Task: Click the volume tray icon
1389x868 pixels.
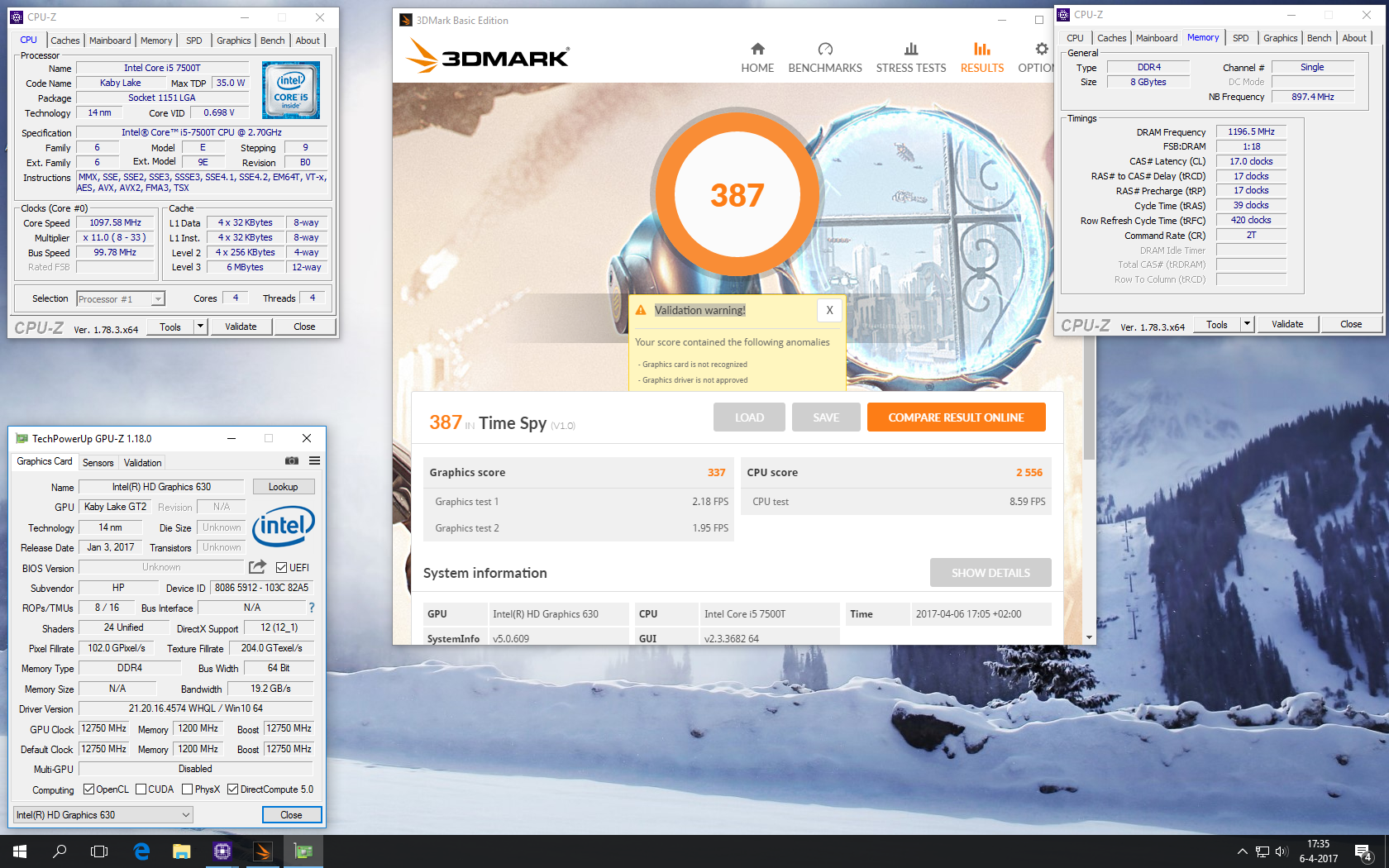Action: (x=1282, y=851)
